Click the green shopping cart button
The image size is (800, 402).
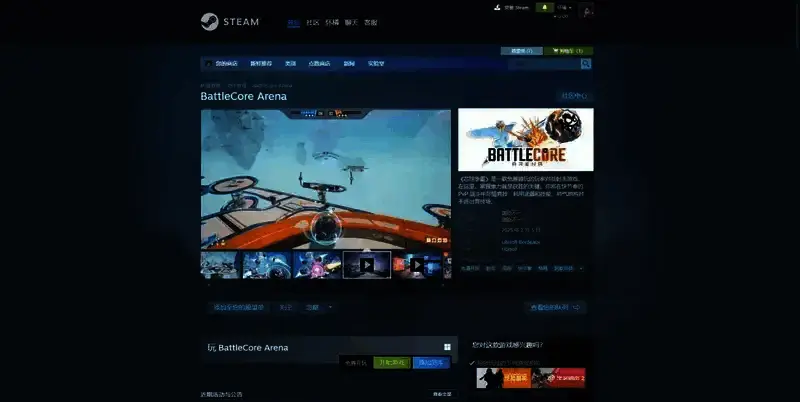(x=570, y=50)
